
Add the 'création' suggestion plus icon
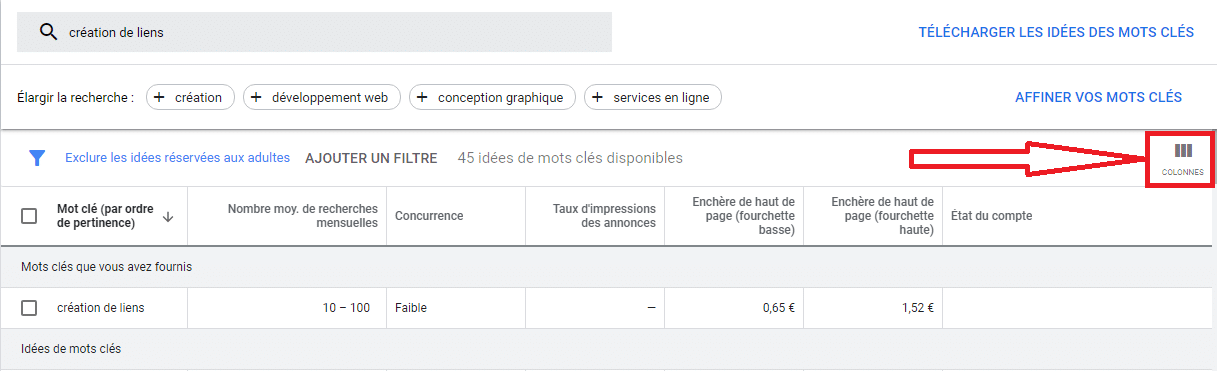pos(159,97)
